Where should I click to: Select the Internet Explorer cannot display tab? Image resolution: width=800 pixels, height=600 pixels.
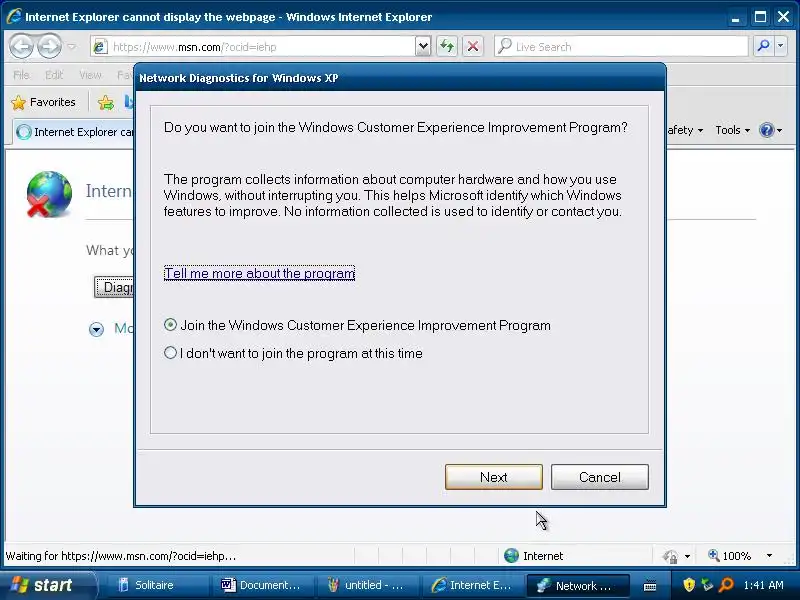(74, 132)
